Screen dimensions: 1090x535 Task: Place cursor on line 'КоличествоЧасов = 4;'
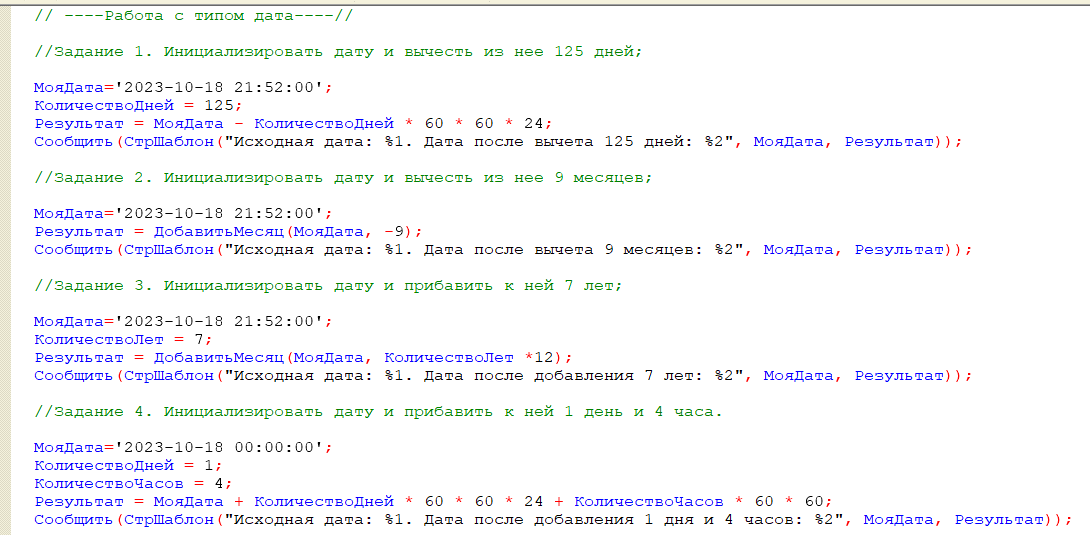(133, 483)
